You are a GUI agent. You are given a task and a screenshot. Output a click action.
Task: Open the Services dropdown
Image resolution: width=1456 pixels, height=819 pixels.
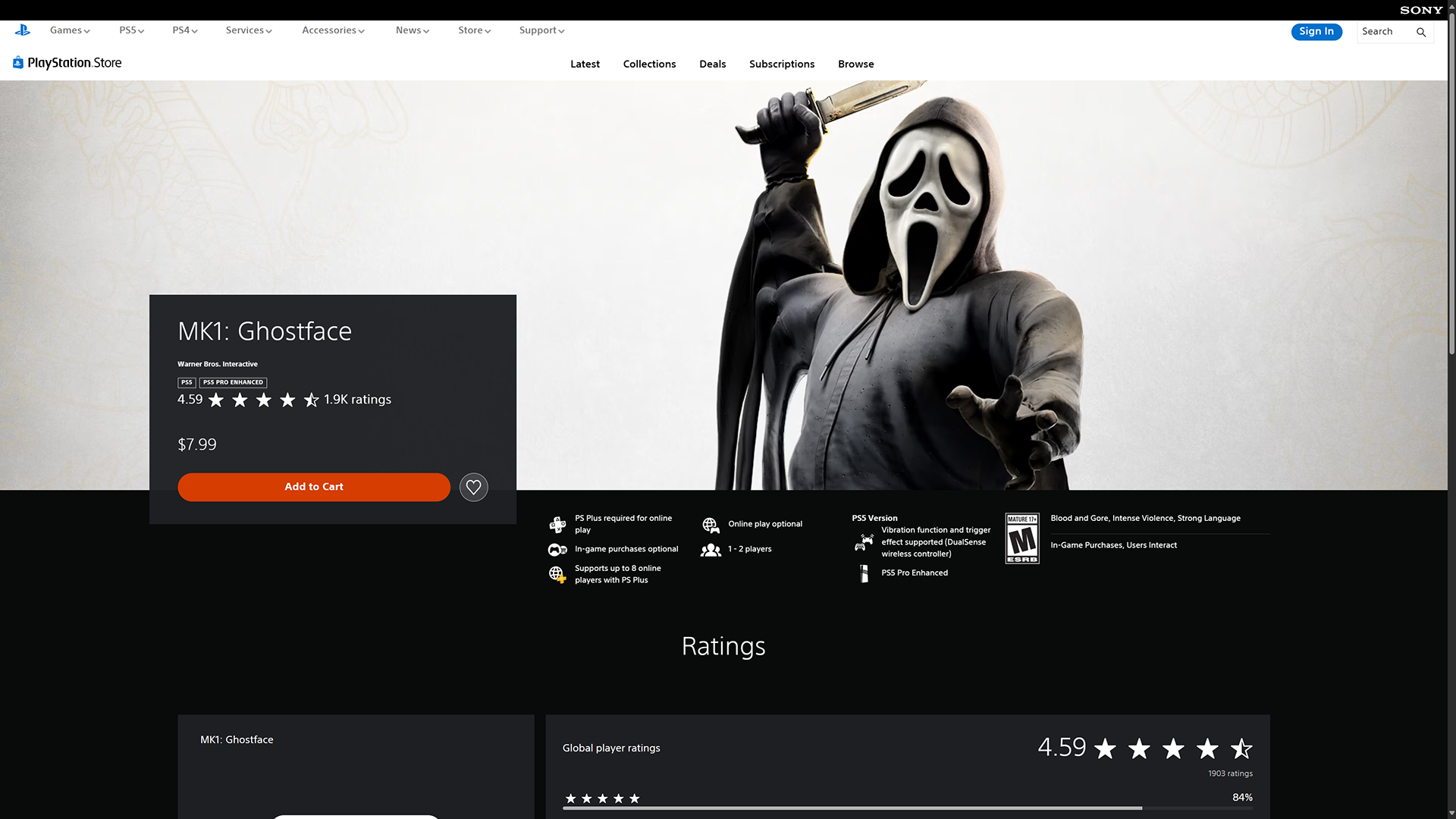249,30
